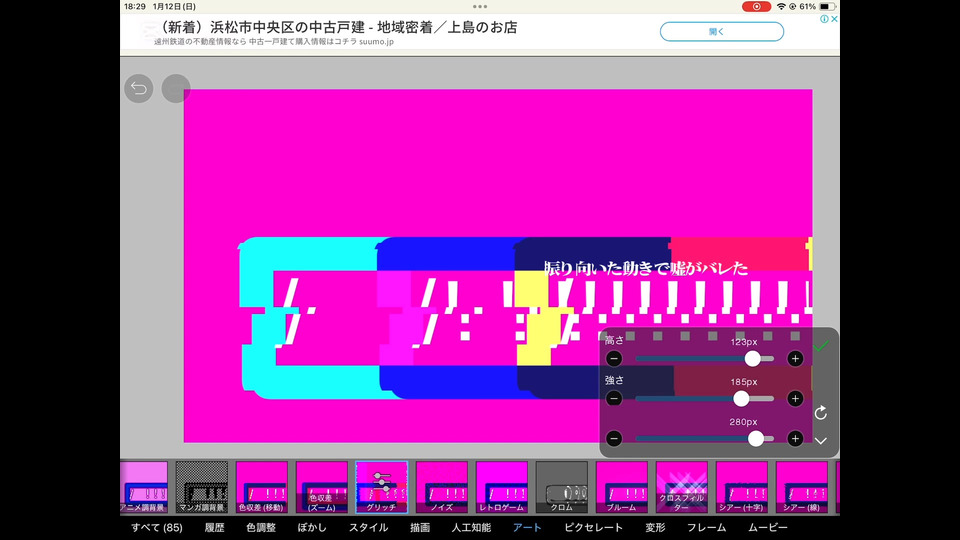The height and width of the screenshot is (540, 960).
Task: Tap the battery icon in status bar
Action: pyautogui.click(x=827, y=6)
